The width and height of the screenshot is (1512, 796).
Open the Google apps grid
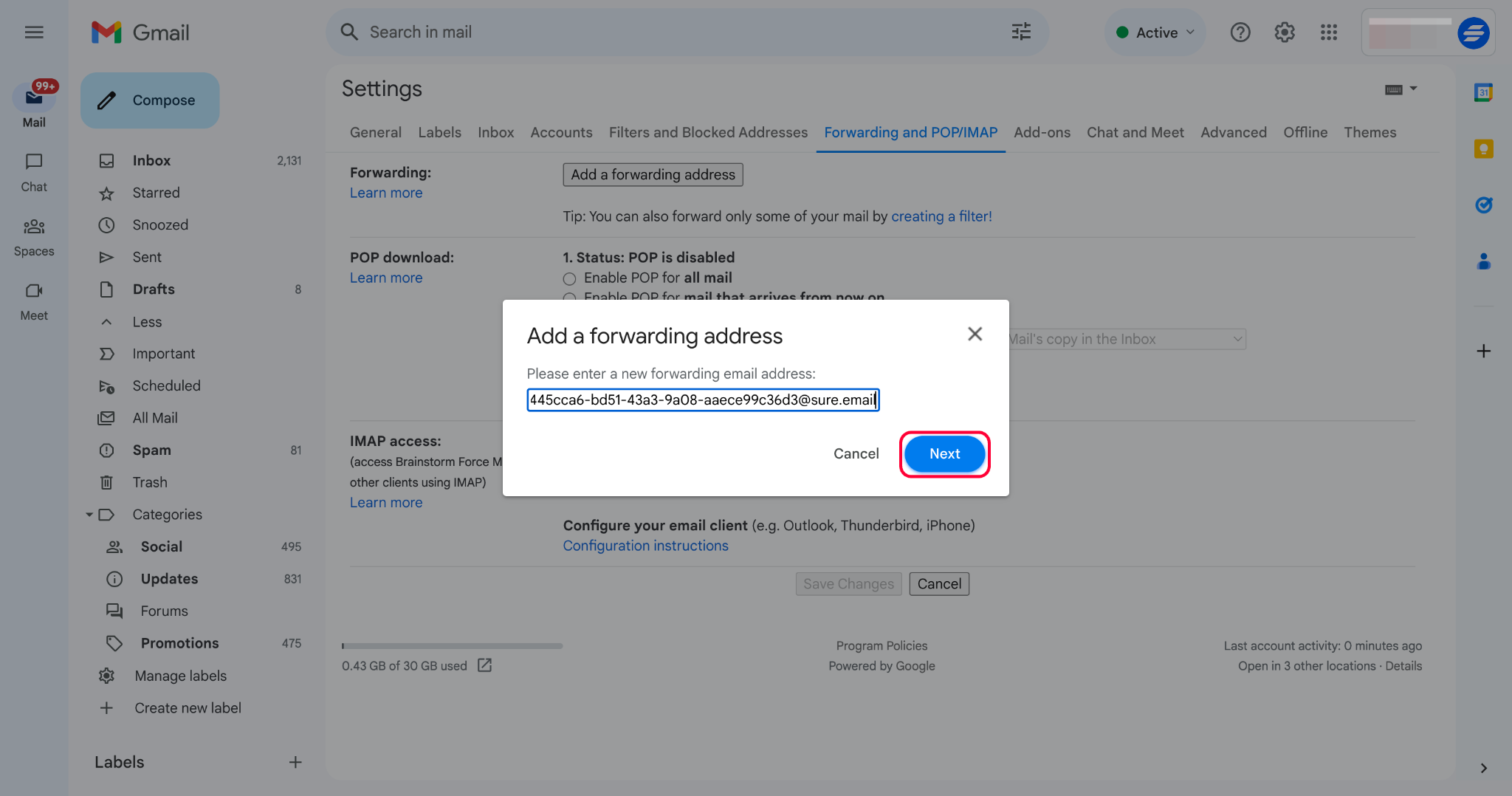1329,32
